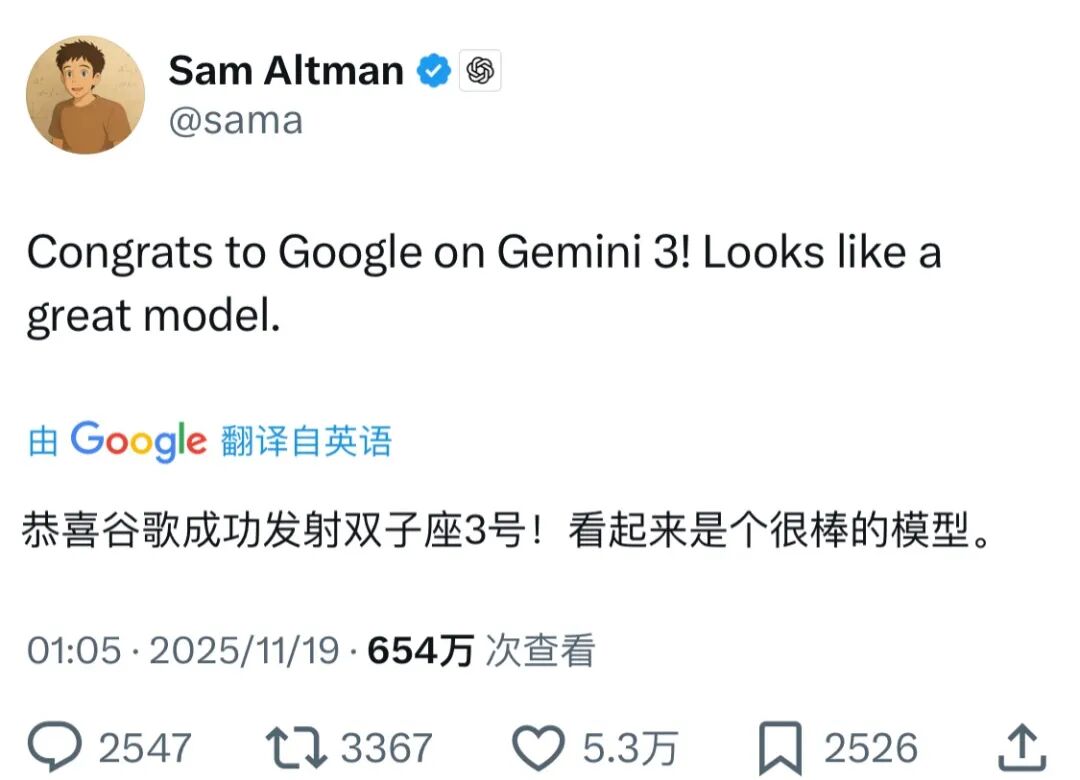Click the 翻译自英语 translation link

click(x=306, y=441)
